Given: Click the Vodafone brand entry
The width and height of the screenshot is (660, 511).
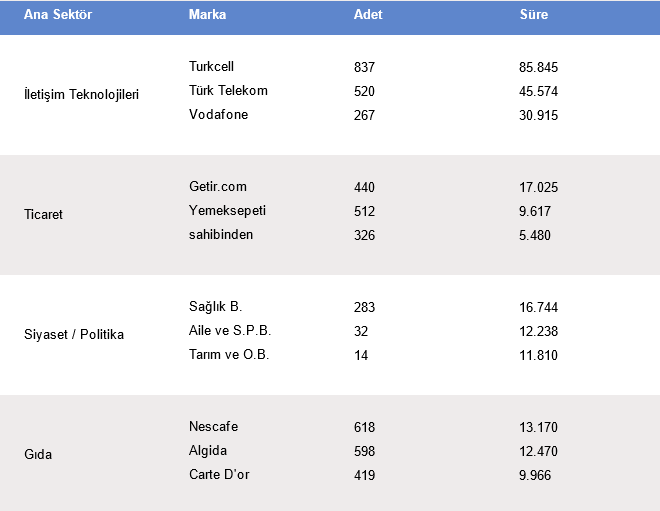Looking at the screenshot, I should pos(218,115).
